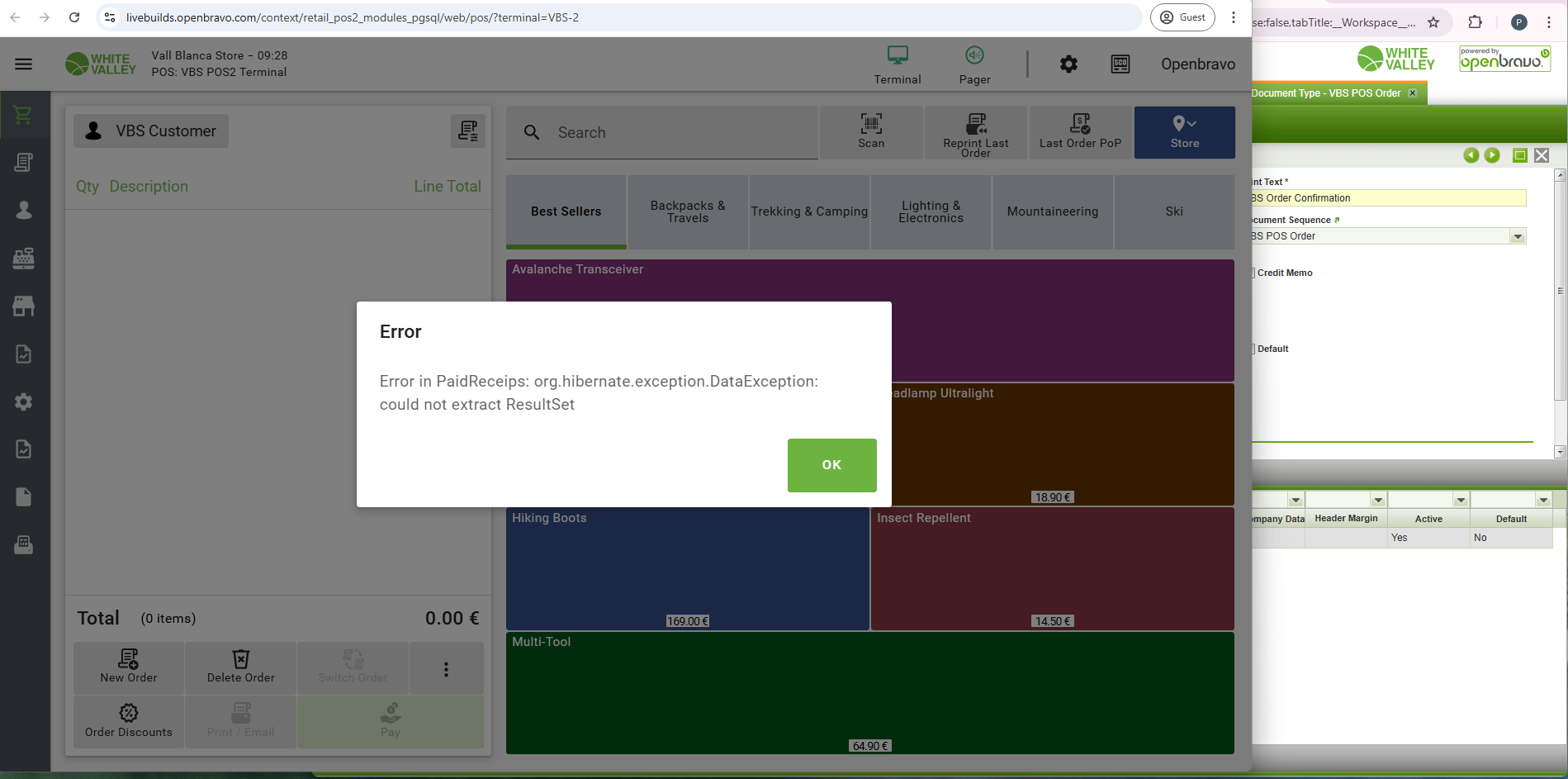The image size is (1568, 779).
Task: Click the Hiking Boots product tile
Action: click(687, 568)
